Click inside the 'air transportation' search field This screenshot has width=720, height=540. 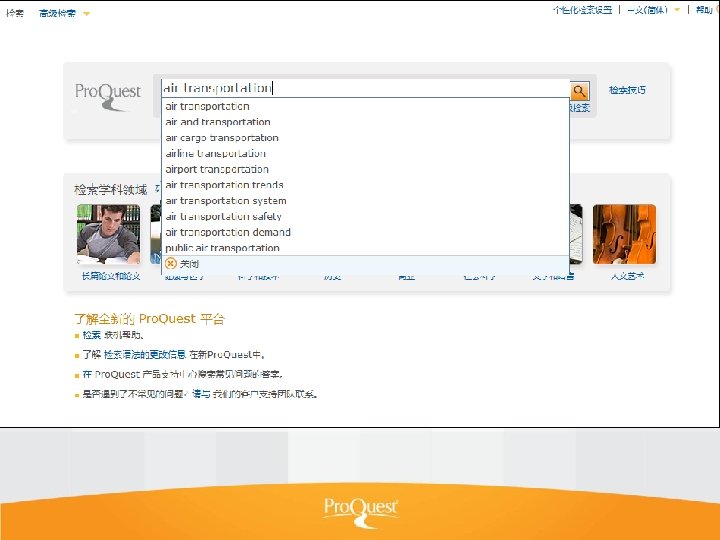tap(366, 88)
